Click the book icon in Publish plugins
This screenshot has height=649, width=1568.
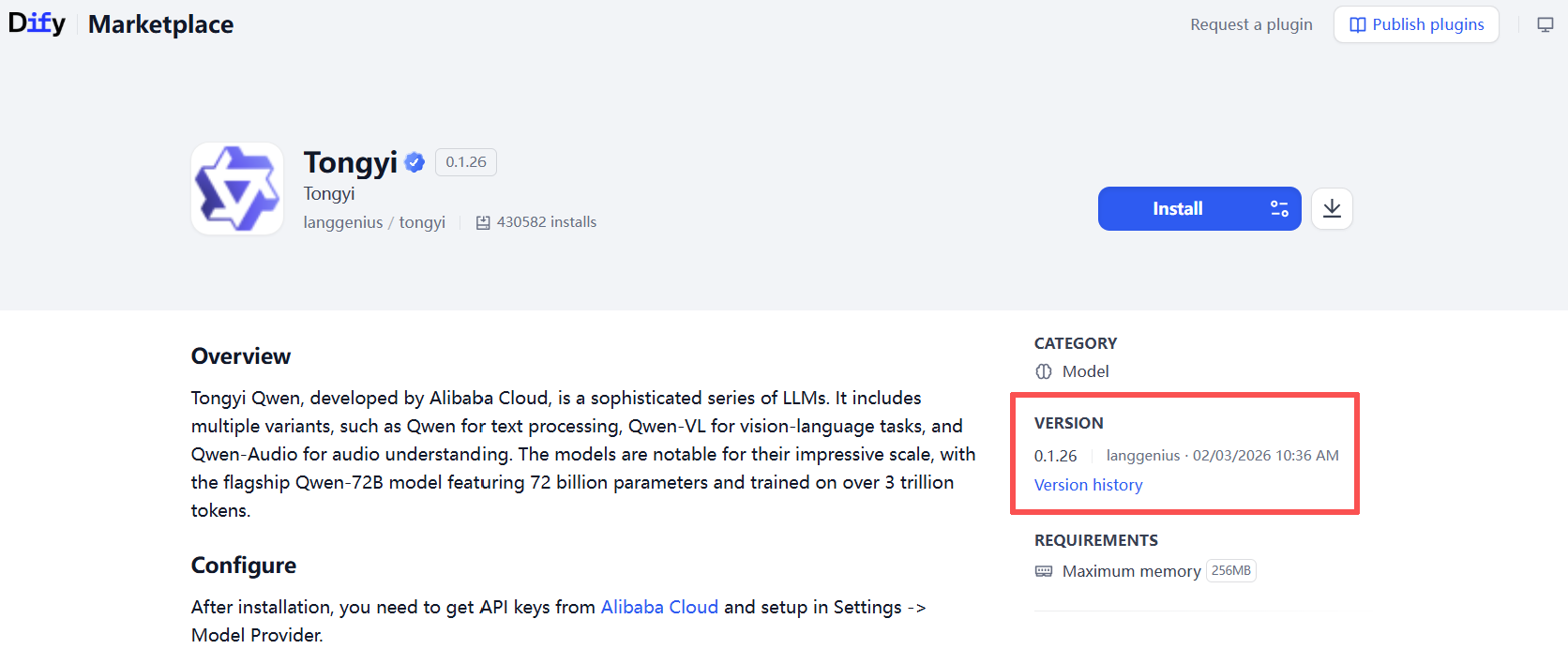point(1357,24)
